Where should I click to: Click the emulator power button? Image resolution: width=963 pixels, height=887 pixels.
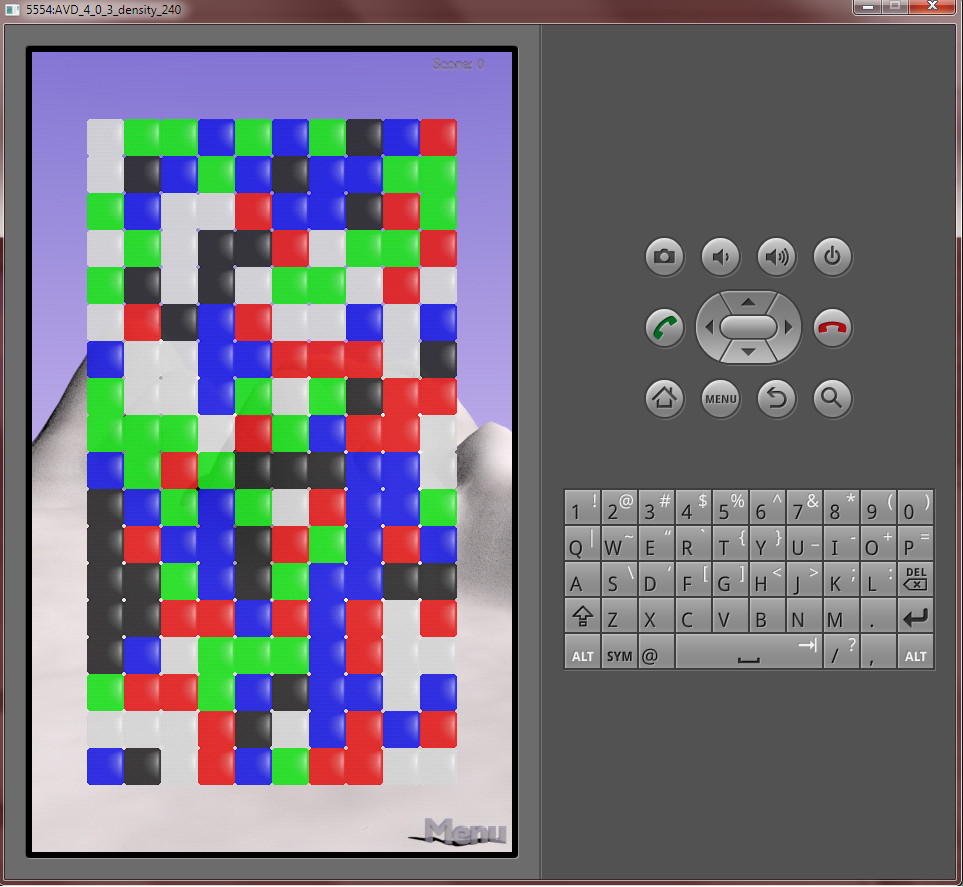[x=832, y=256]
